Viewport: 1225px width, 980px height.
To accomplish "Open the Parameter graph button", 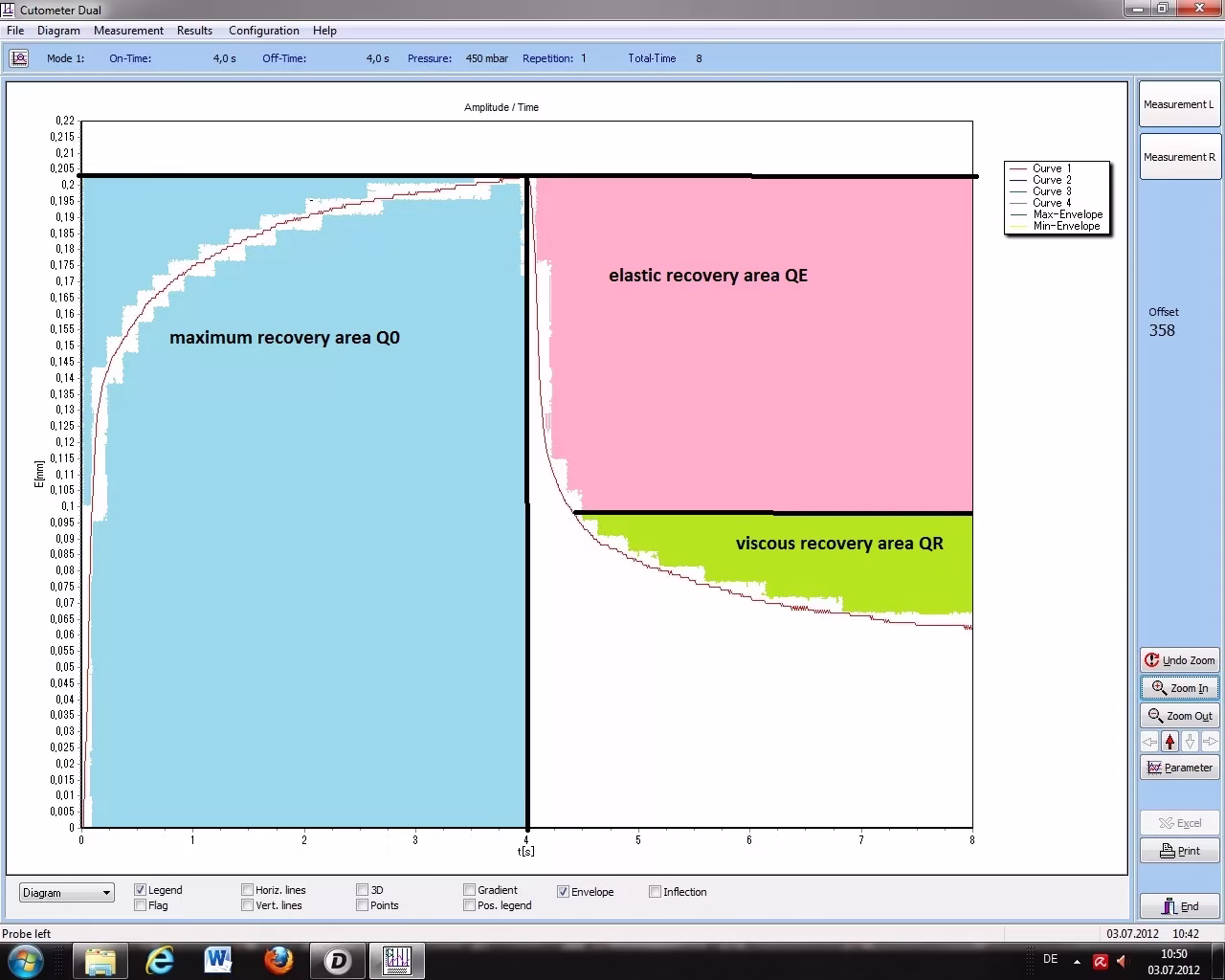I will click(x=1179, y=768).
